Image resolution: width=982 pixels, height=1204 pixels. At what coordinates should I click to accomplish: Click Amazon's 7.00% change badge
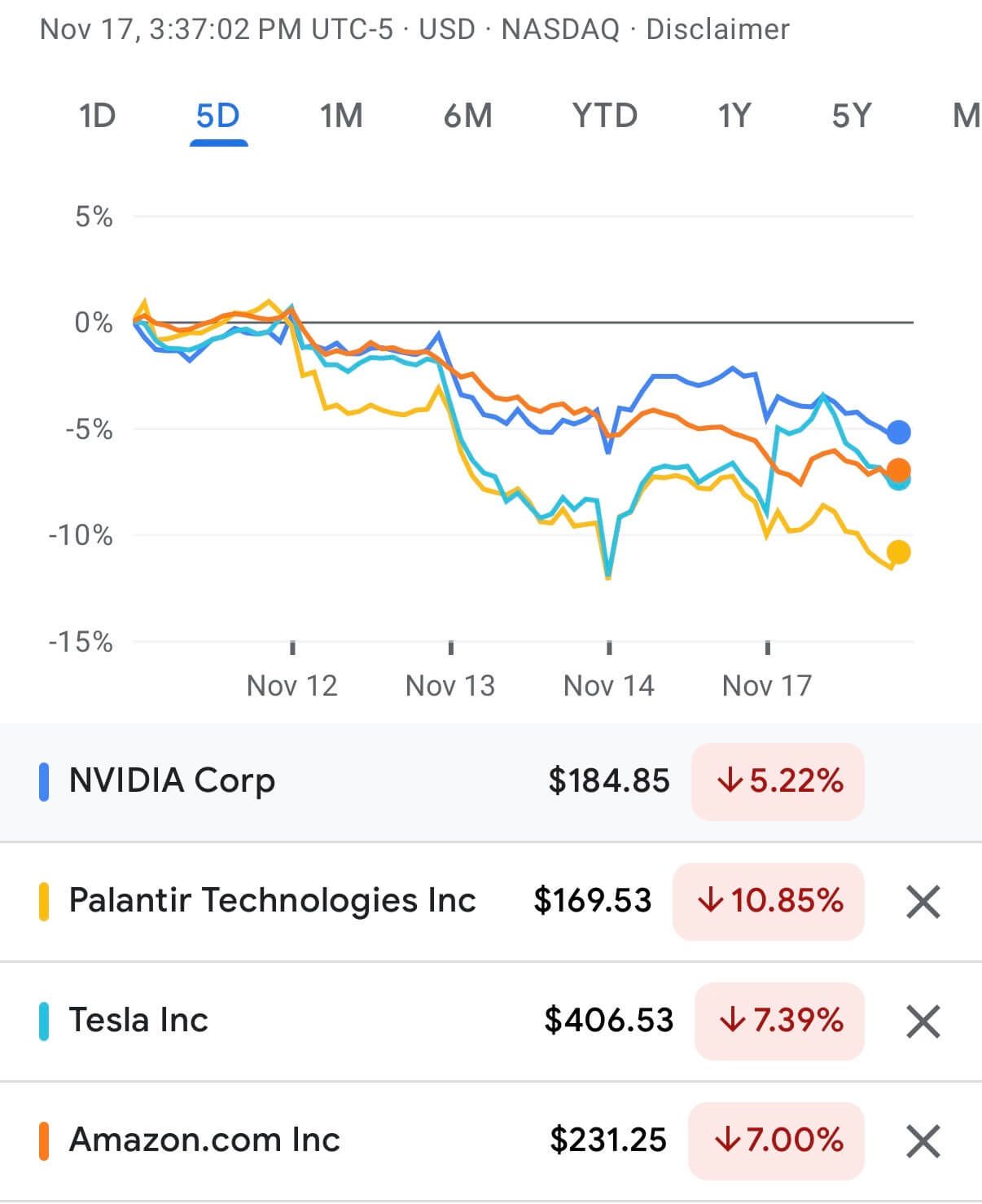point(776,1140)
